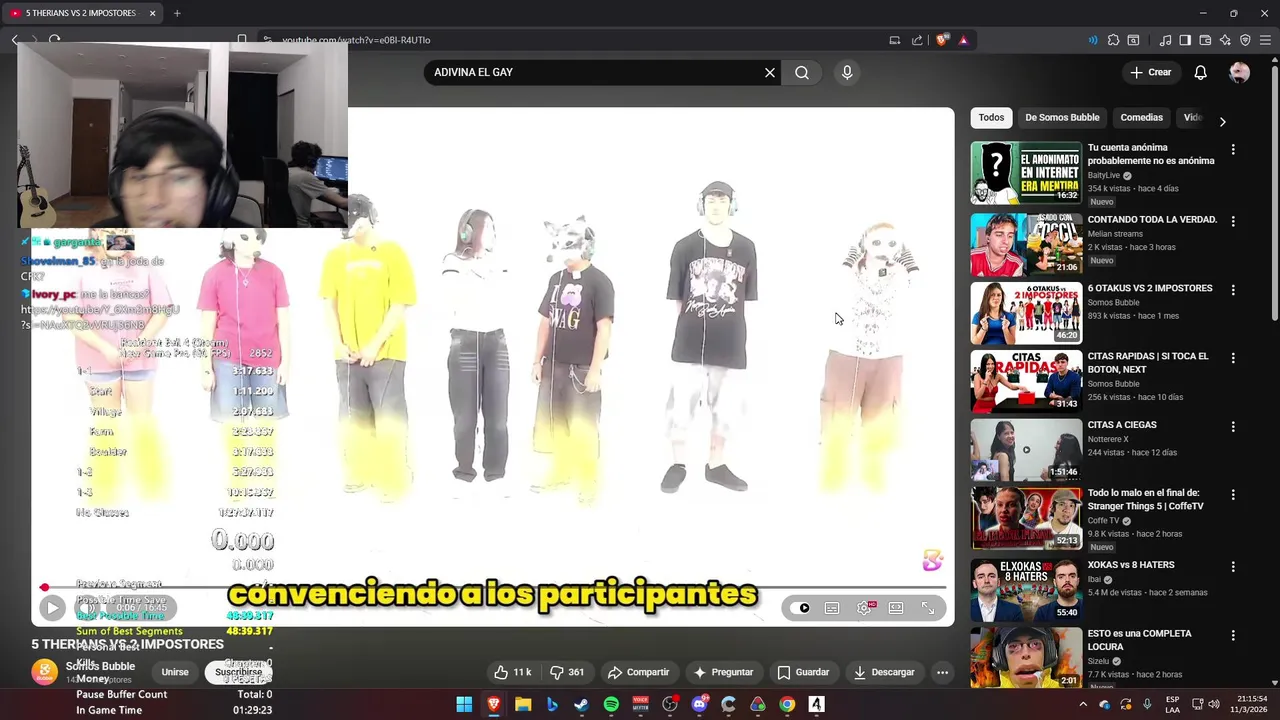Toggle theater mode in player

[x=896, y=608]
